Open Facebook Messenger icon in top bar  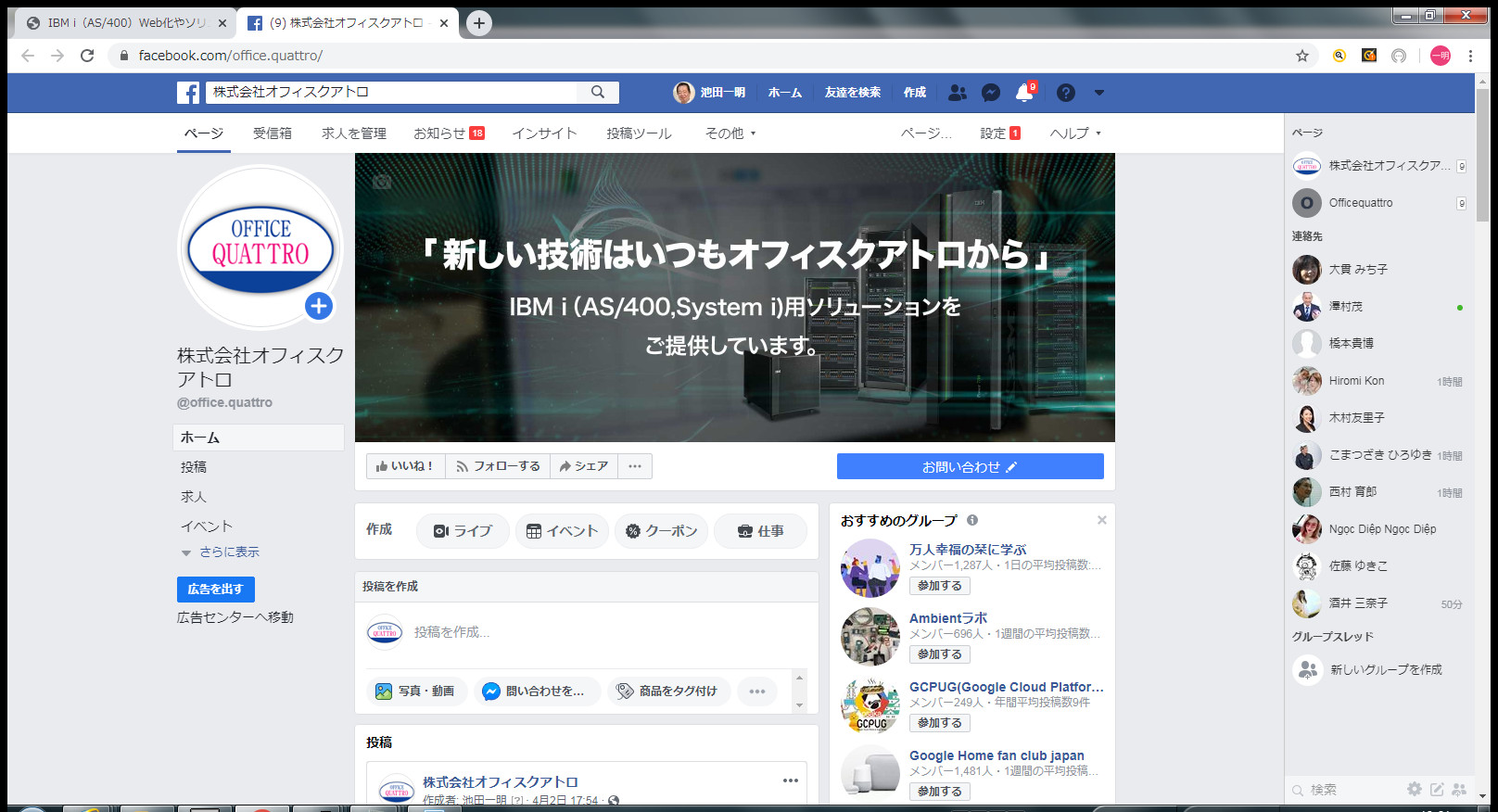click(x=990, y=93)
